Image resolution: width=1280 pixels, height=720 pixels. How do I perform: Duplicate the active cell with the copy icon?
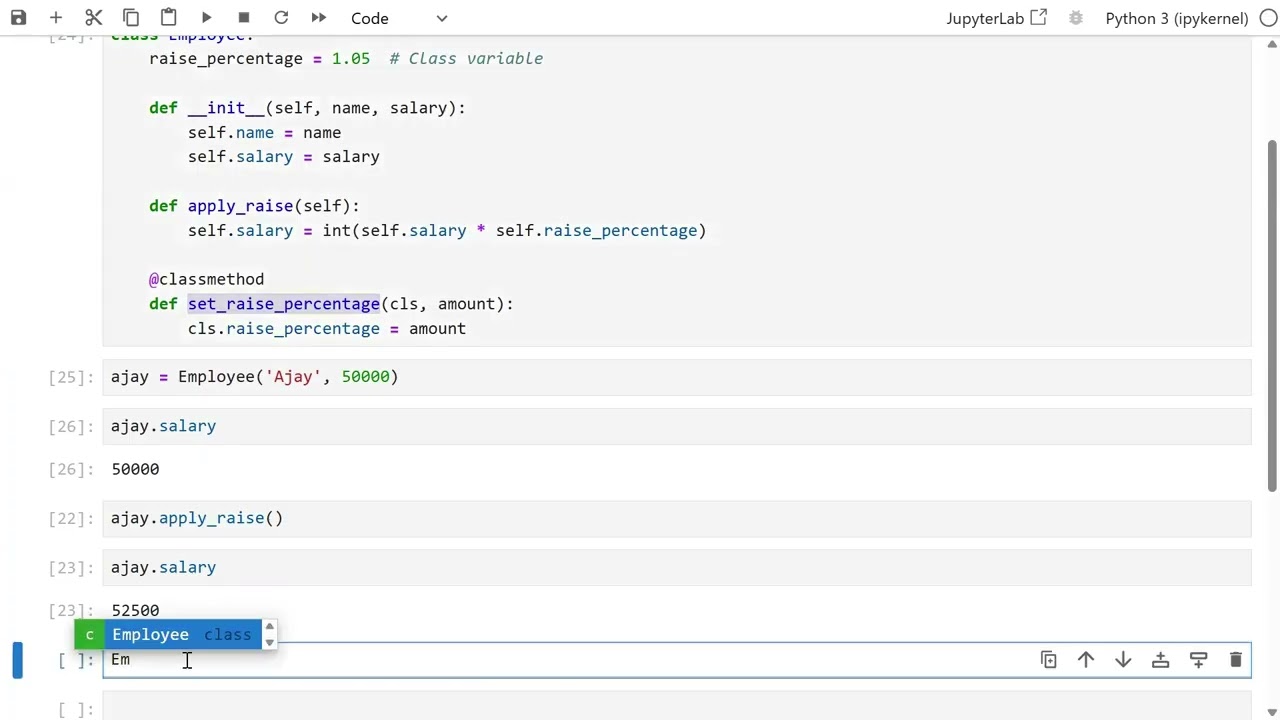(x=1048, y=660)
